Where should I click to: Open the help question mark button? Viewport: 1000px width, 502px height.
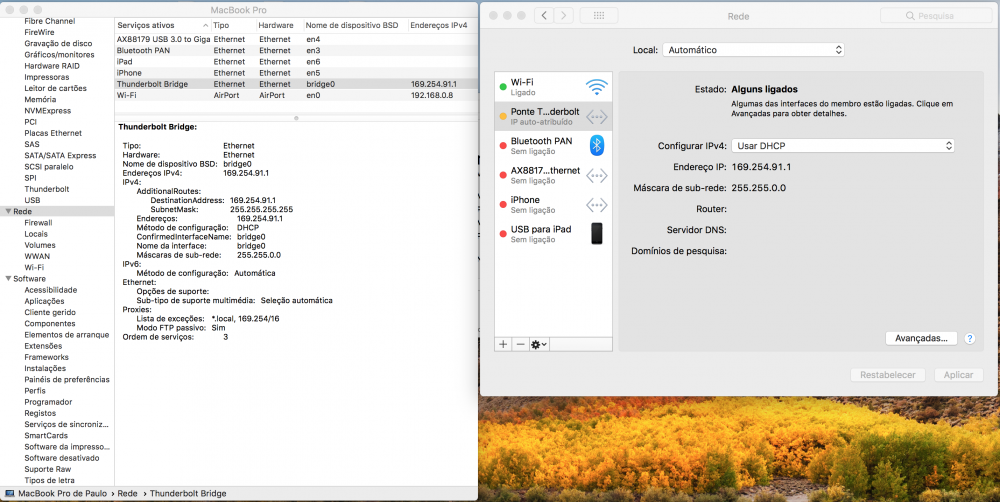tap(970, 339)
